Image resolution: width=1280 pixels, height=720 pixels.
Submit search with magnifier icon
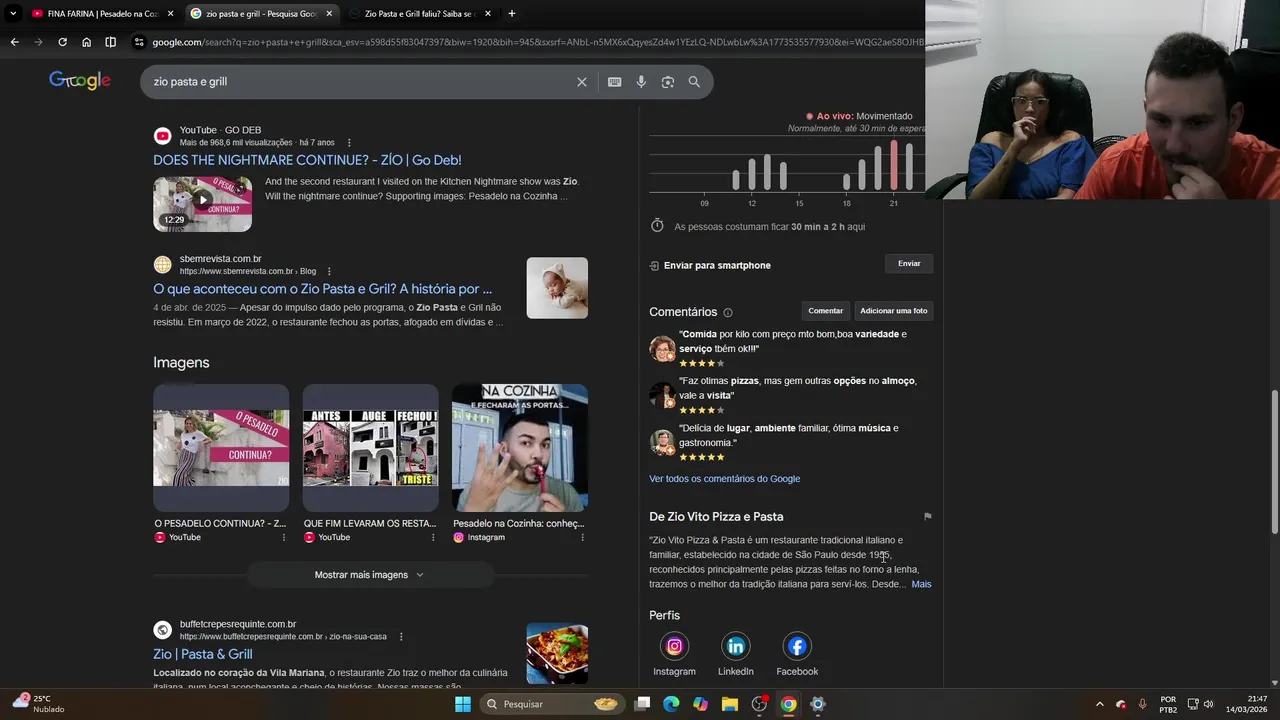(694, 82)
